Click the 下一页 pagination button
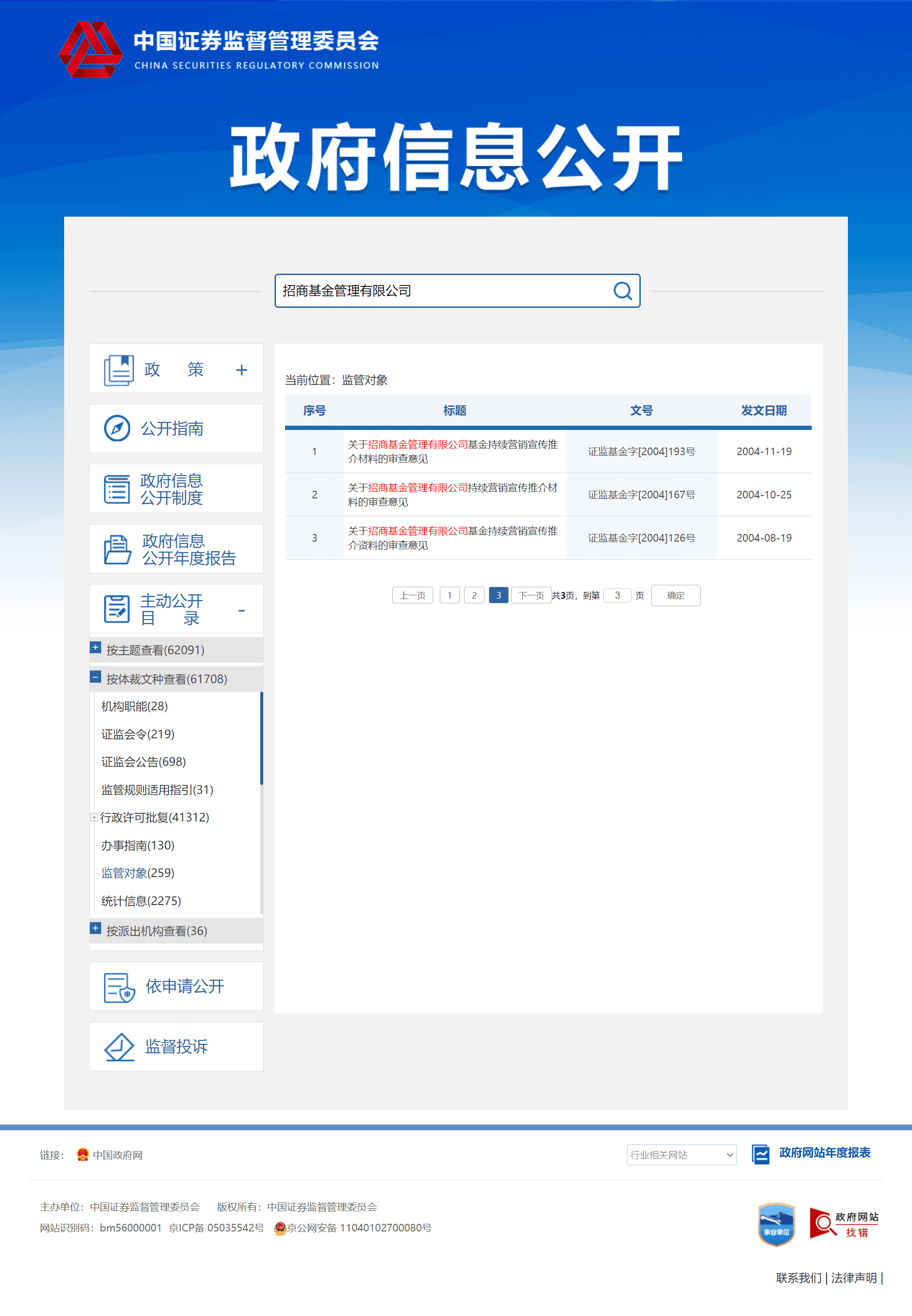 (532, 595)
